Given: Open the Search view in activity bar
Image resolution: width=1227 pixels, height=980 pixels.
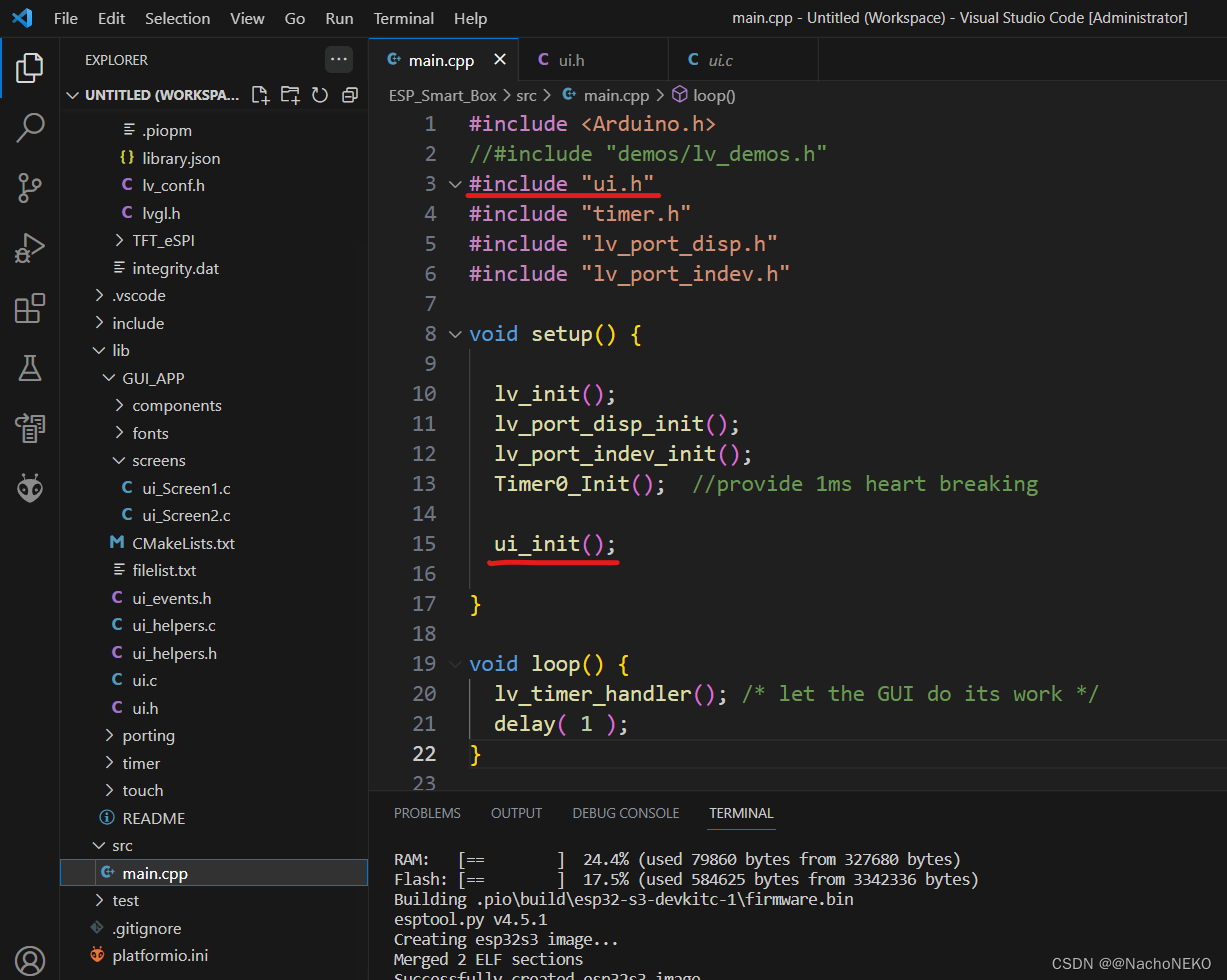Looking at the screenshot, I should (x=30, y=127).
